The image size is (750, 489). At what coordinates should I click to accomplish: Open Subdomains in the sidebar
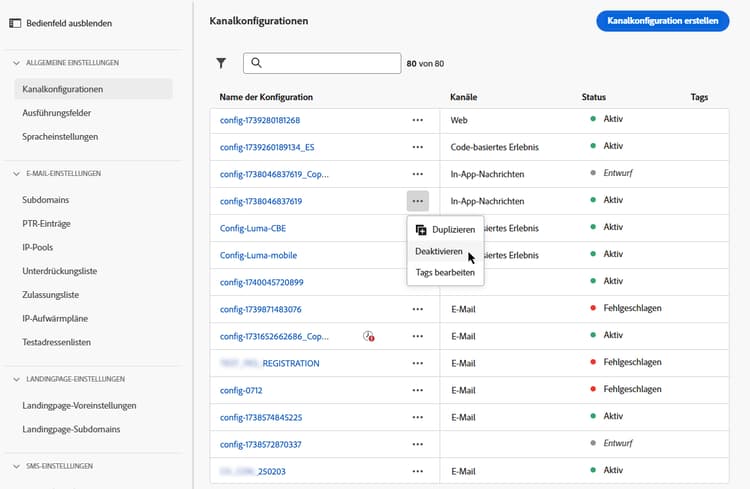pyautogui.click(x=46, y=200)
